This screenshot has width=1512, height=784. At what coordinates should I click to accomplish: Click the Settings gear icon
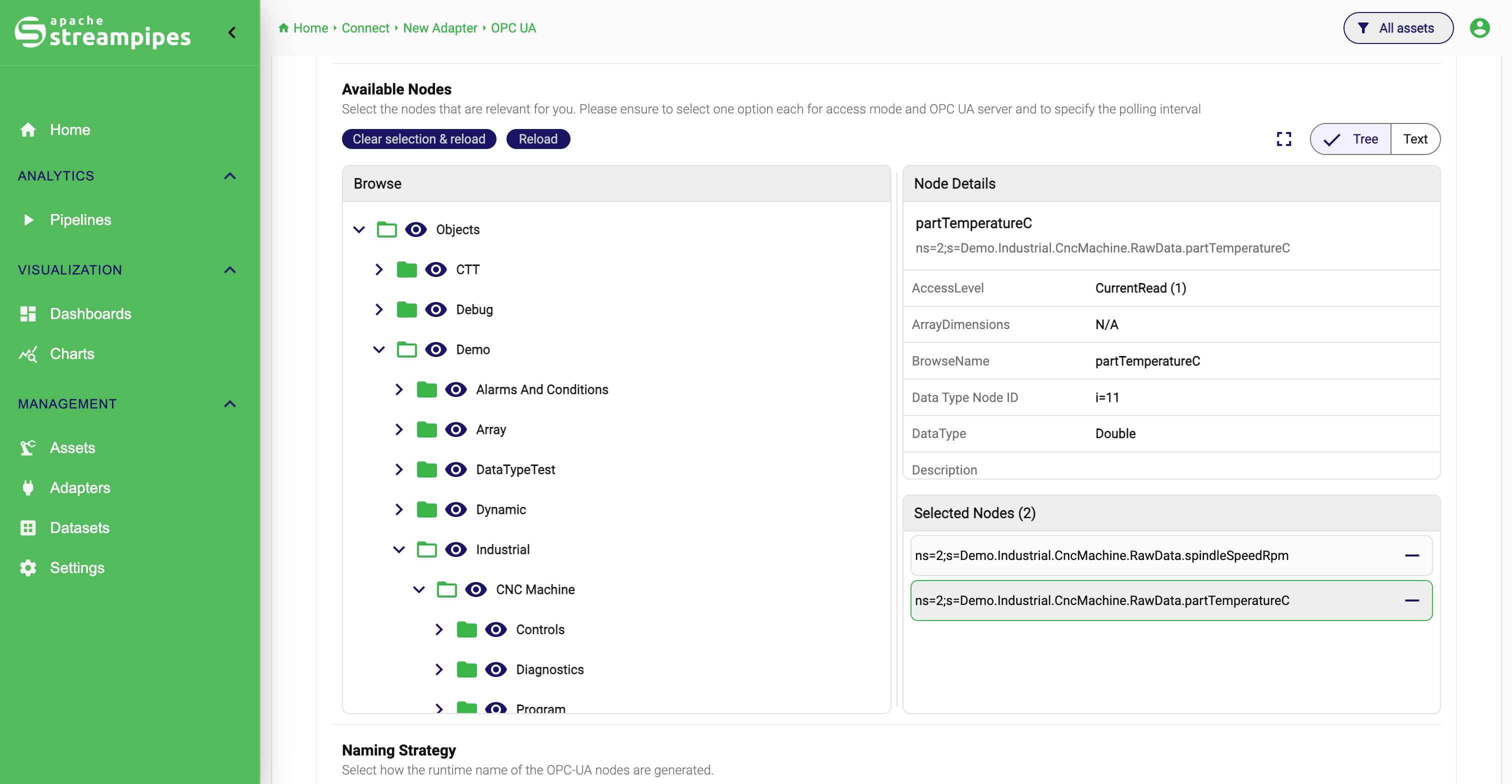click(x=27, y=567)
